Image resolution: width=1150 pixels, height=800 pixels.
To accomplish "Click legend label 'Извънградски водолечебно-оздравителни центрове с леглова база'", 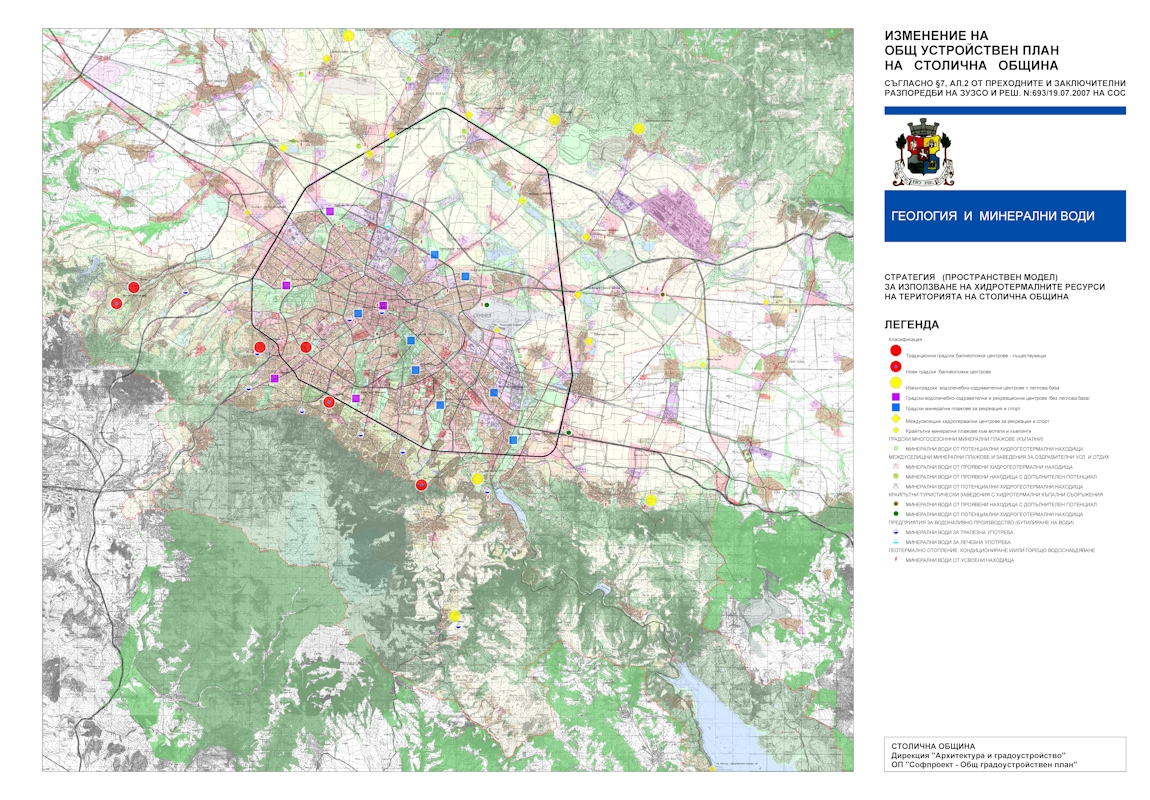I will 982,388.
